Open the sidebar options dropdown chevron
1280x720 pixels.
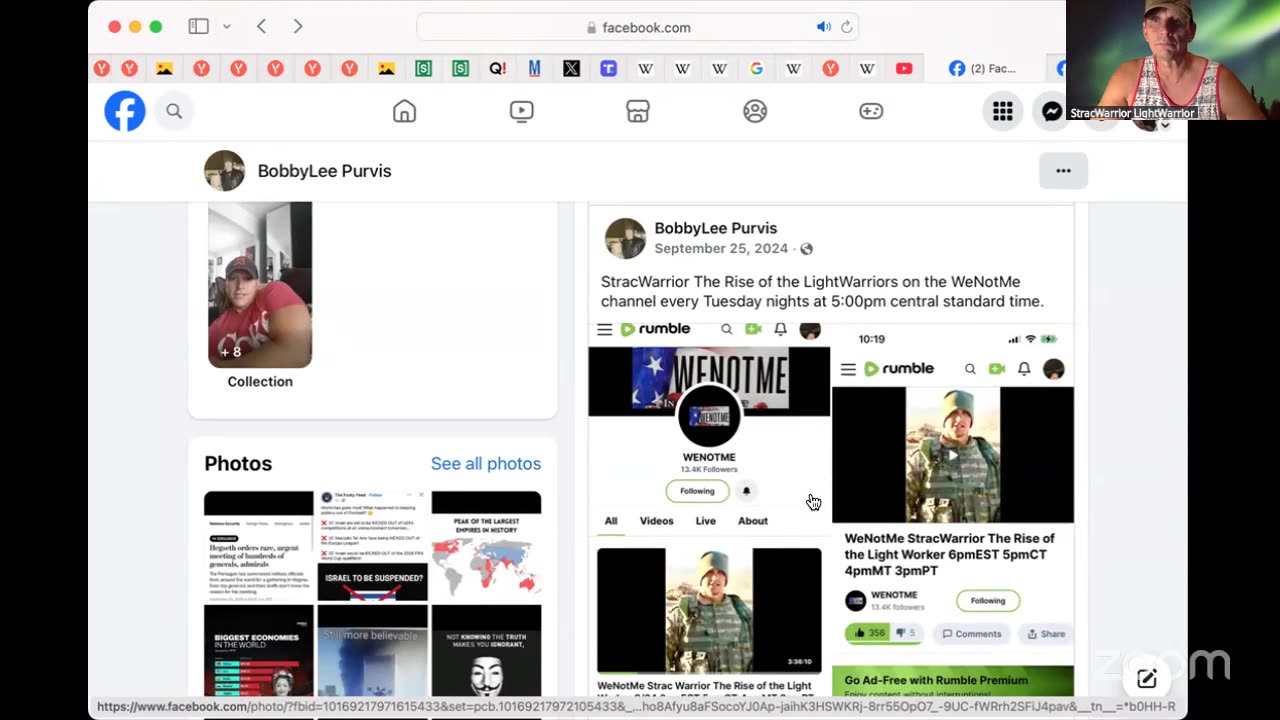tap(227, 27)
